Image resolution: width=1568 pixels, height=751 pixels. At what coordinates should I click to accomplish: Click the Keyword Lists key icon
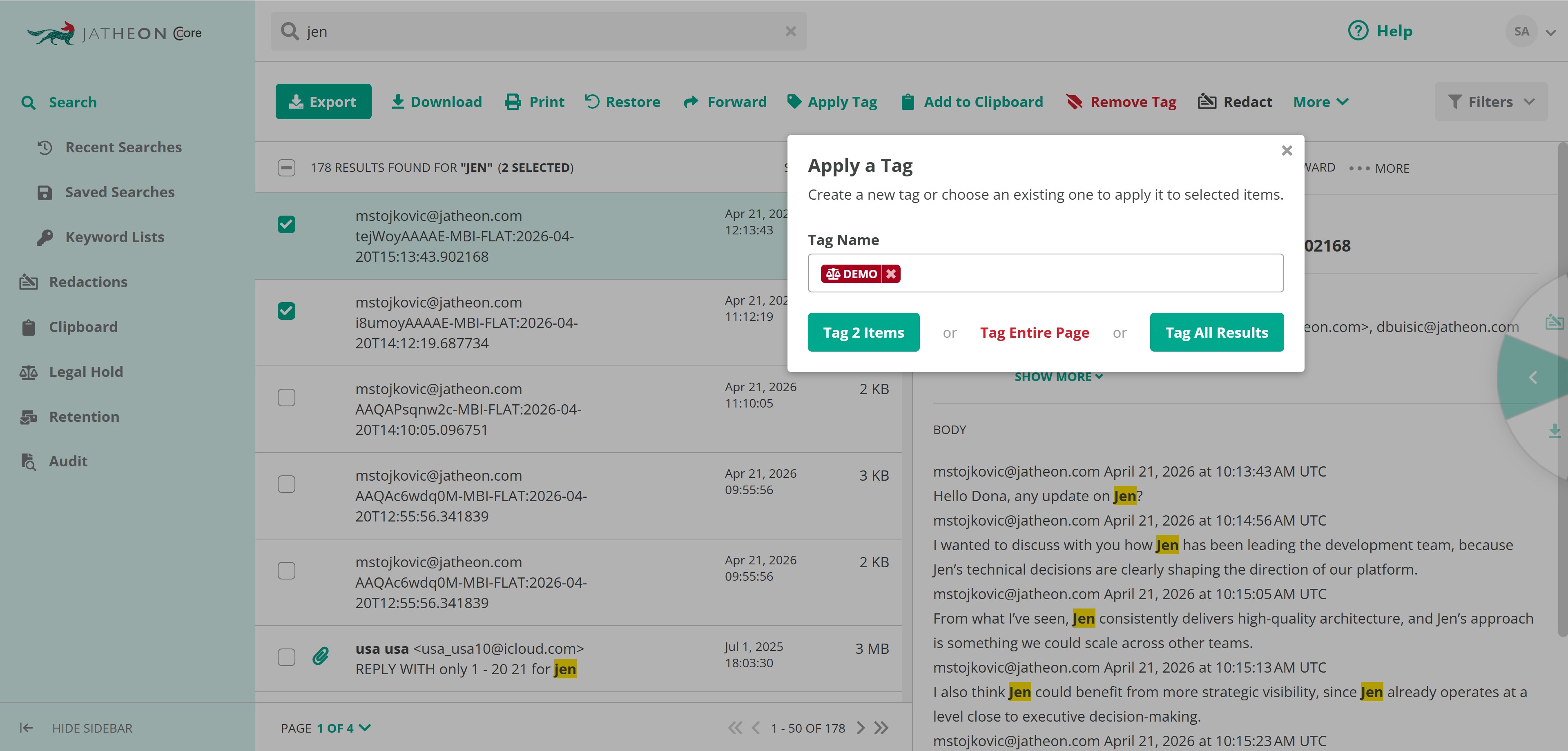pos(45,237)
